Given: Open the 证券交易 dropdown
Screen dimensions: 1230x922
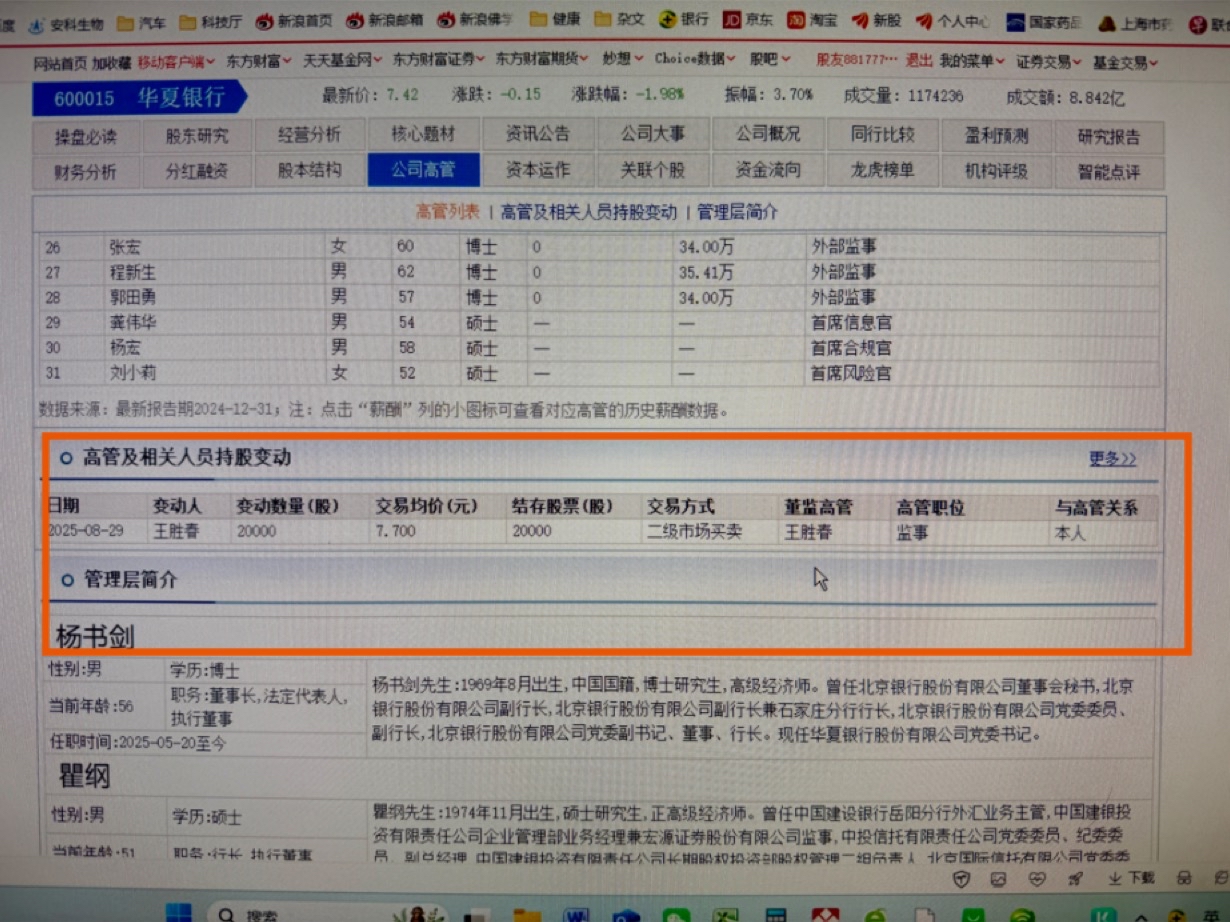Looking at the screenshot, I should click(x=1049, y=62).
